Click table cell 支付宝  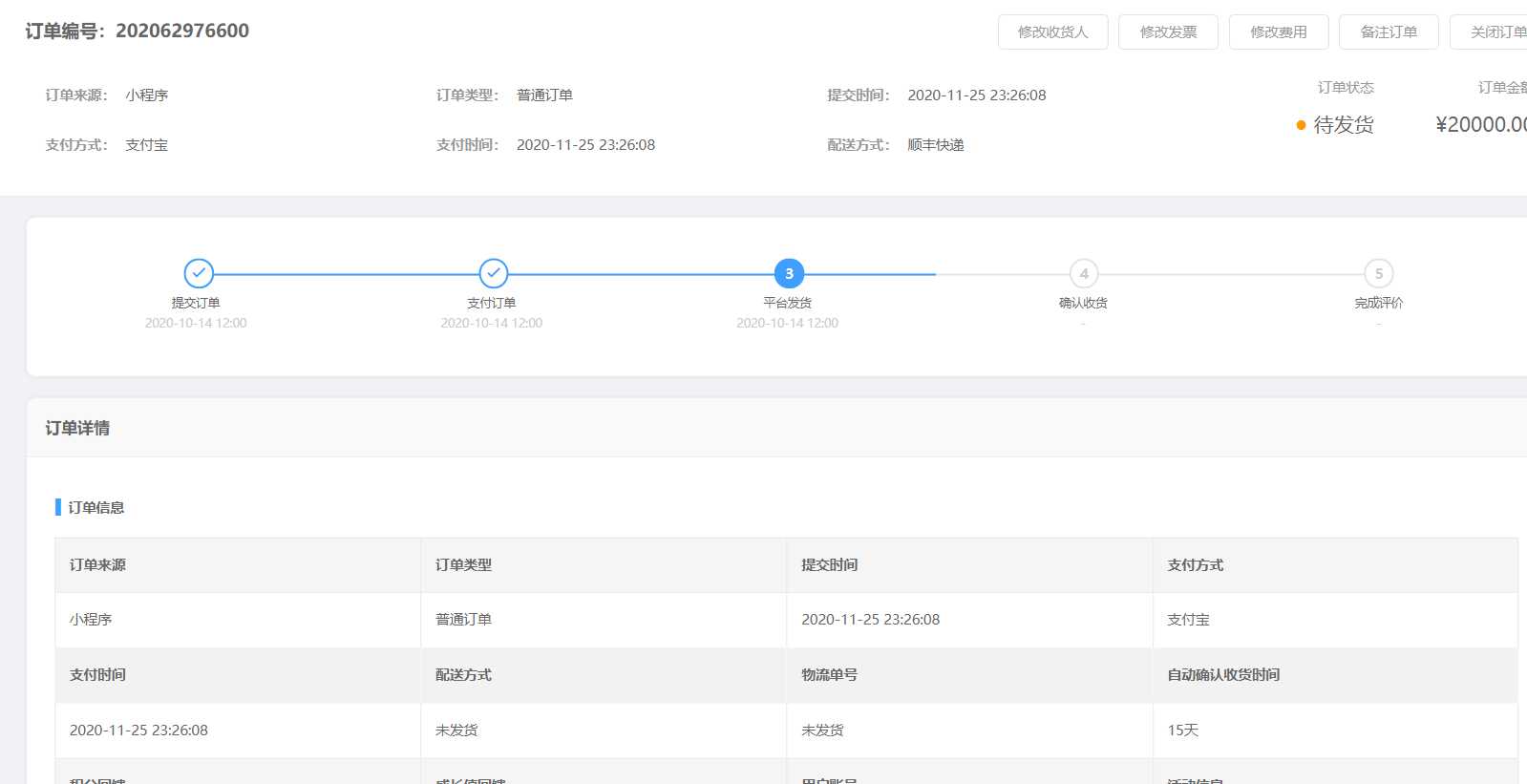[x=1188, y=620]
